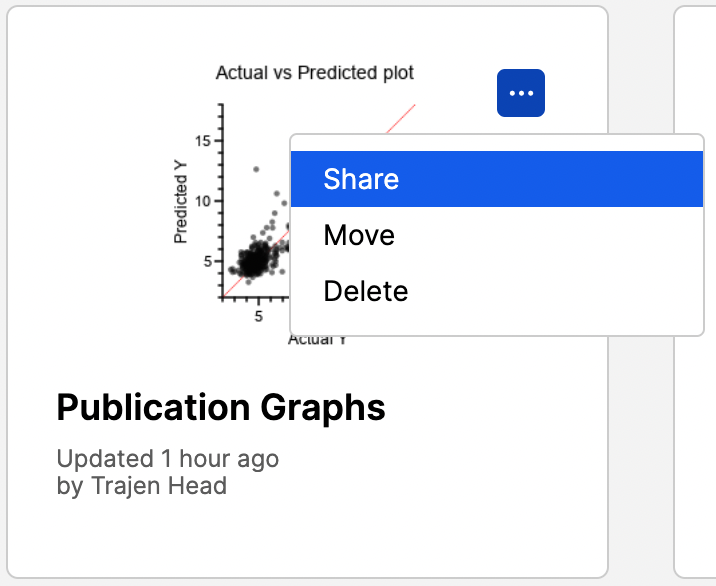716x586 pixels.
Task: Click the "Updated 1 hour ago" text
Action: click(x=167, y=459)
